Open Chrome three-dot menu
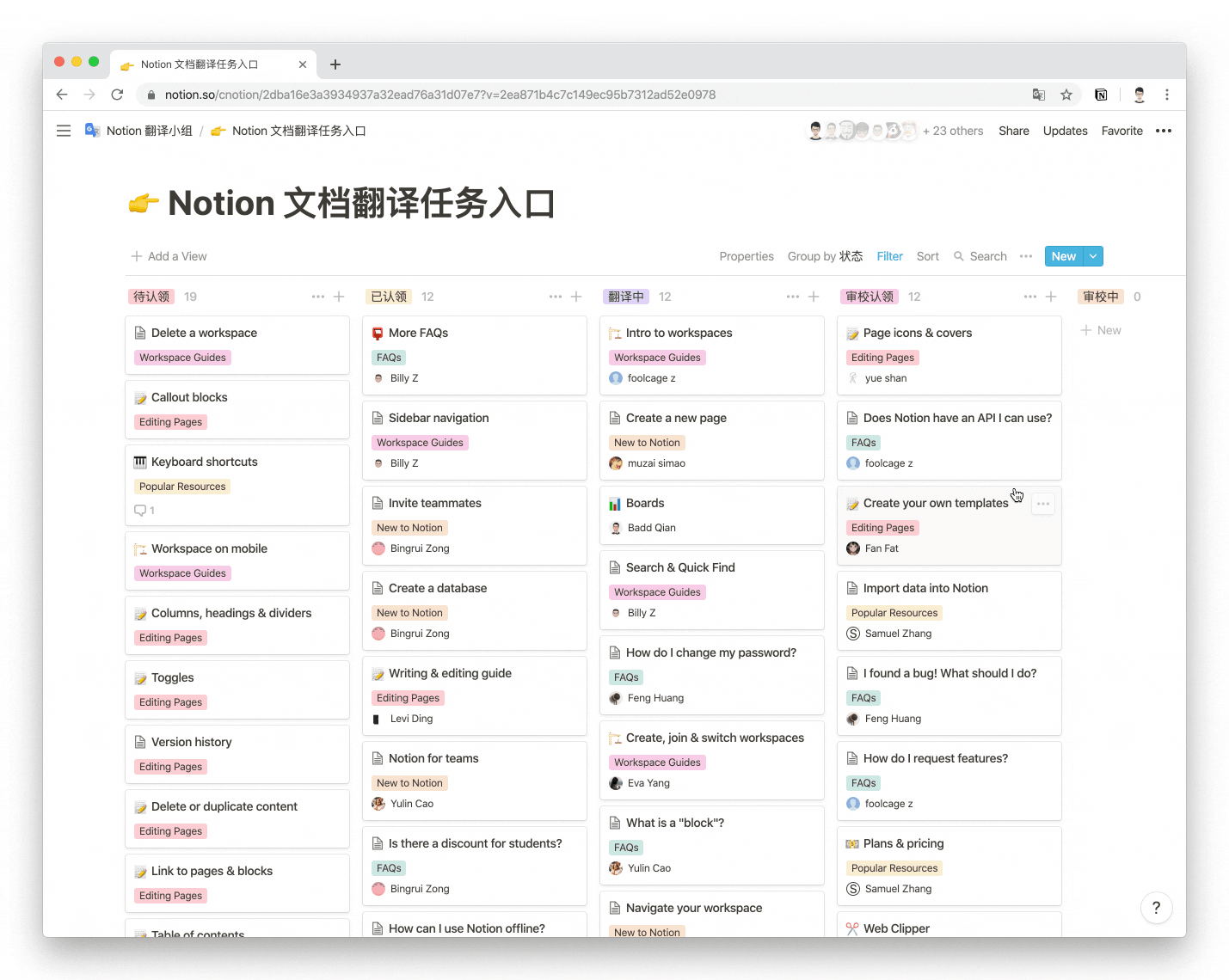The height and width of the screenshot is (980, 1229). pos(1167,95)
